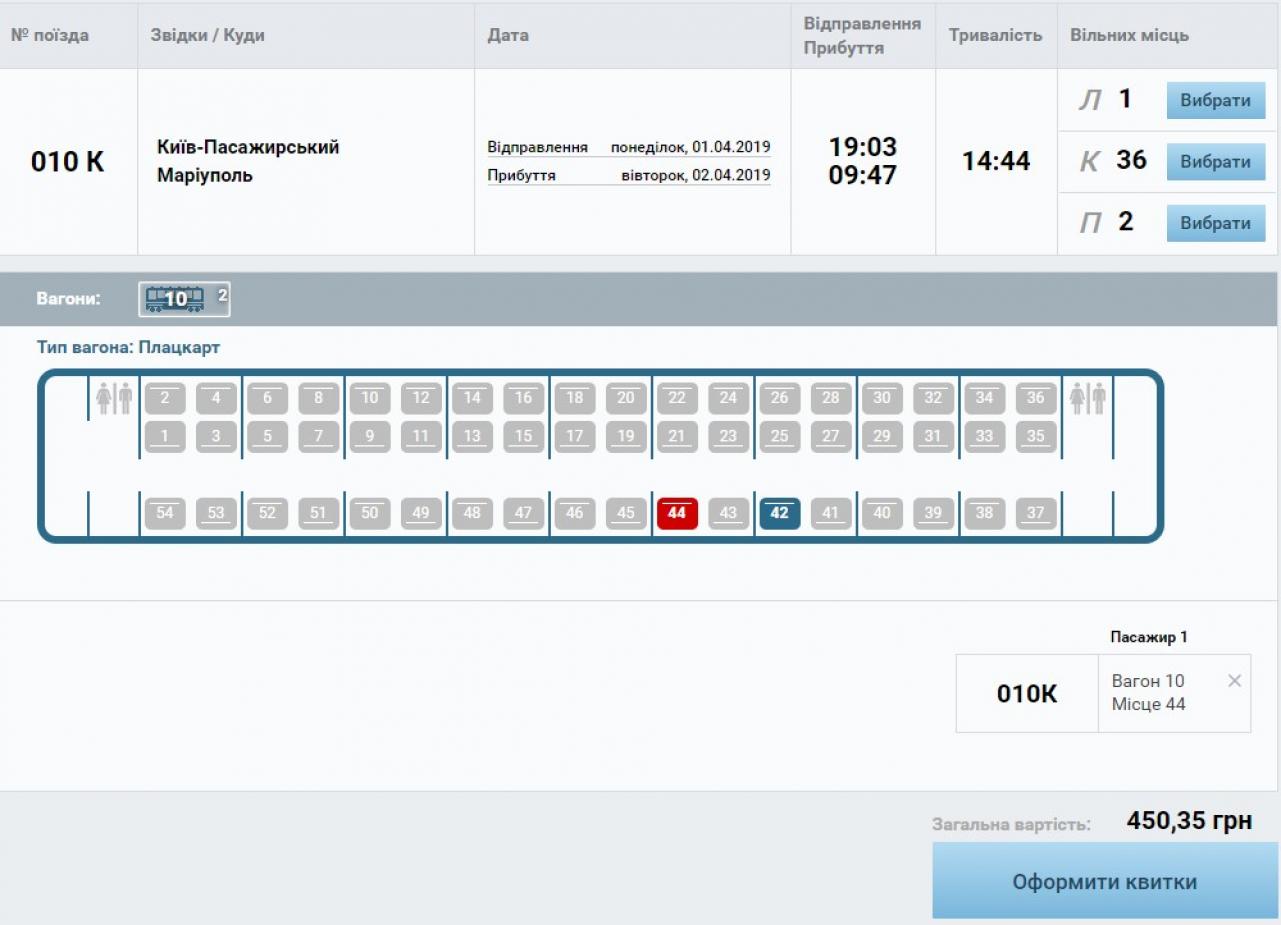Screen dimensions: 1281x925
Task: Deselect the red seat 44
Action: tap(677, 513)
